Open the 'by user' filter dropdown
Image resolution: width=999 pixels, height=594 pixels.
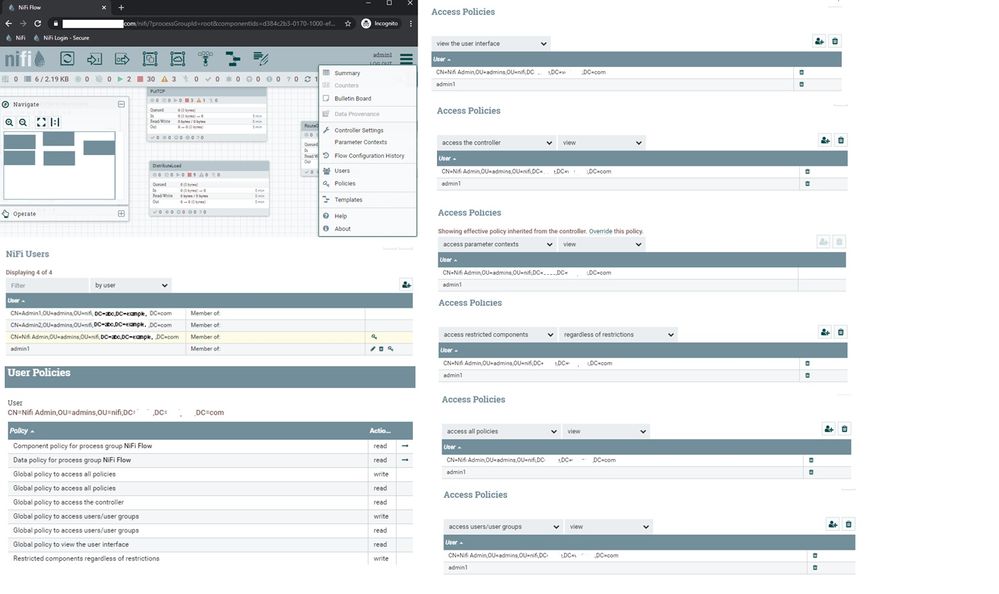(131, 286)
